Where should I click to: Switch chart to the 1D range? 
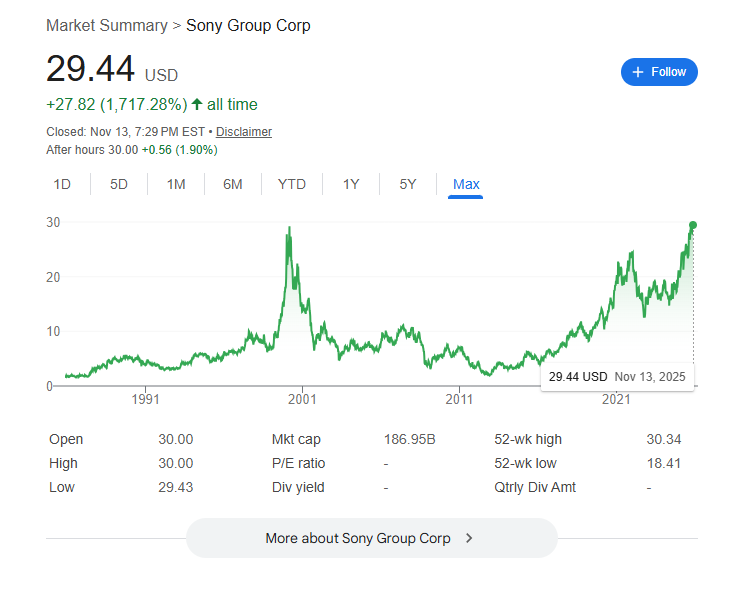[62, 184]
